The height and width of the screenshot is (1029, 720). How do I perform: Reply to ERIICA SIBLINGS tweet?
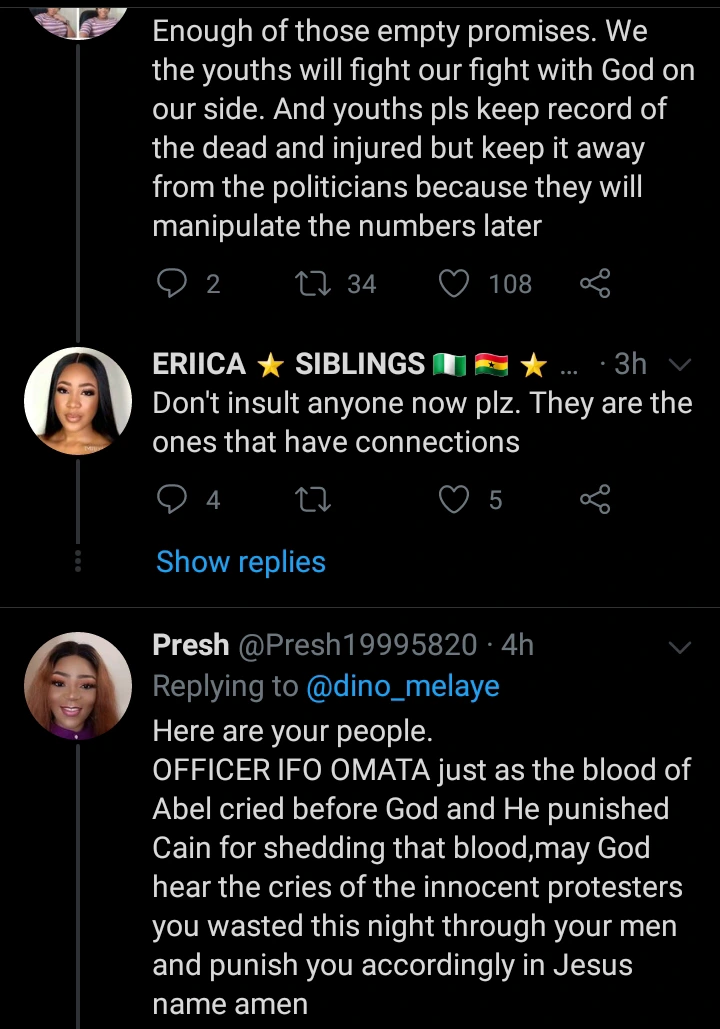click(x=174, y=498)
